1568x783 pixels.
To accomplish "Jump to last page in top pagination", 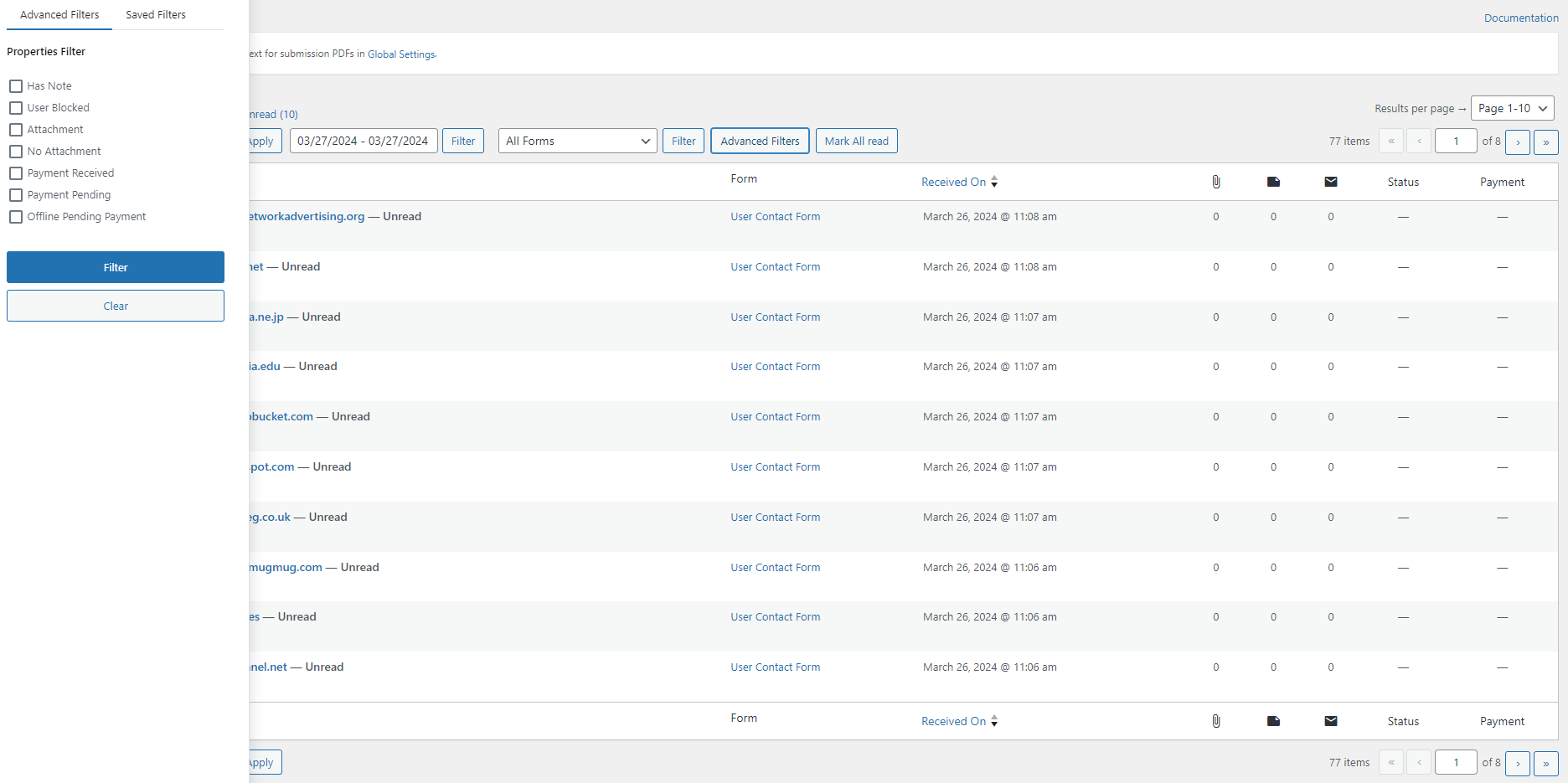I will pyautogui.click(x=1546, y=142).
